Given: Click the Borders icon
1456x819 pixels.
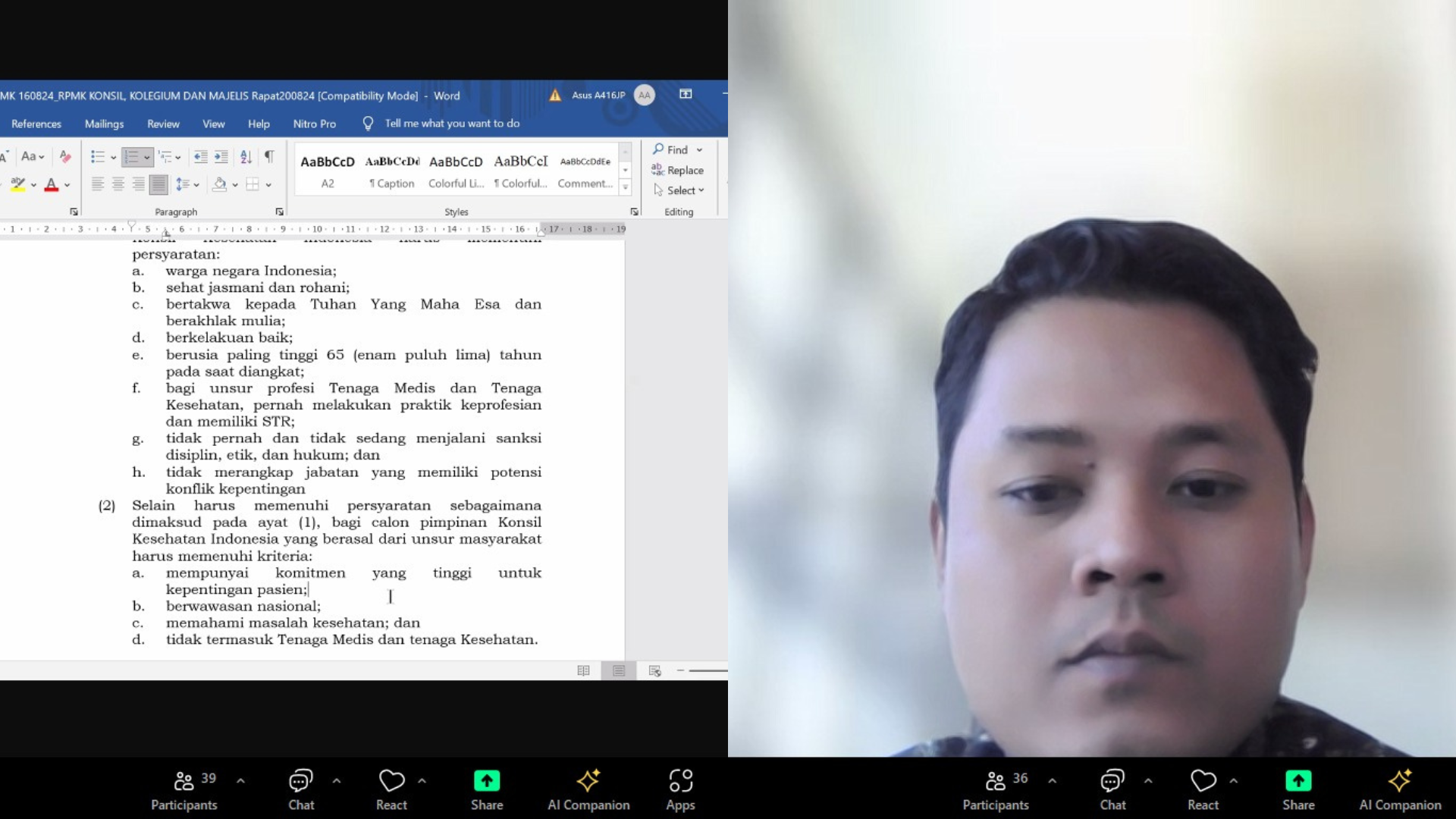Looking at the screenshot, I should [x=253, y=184].
